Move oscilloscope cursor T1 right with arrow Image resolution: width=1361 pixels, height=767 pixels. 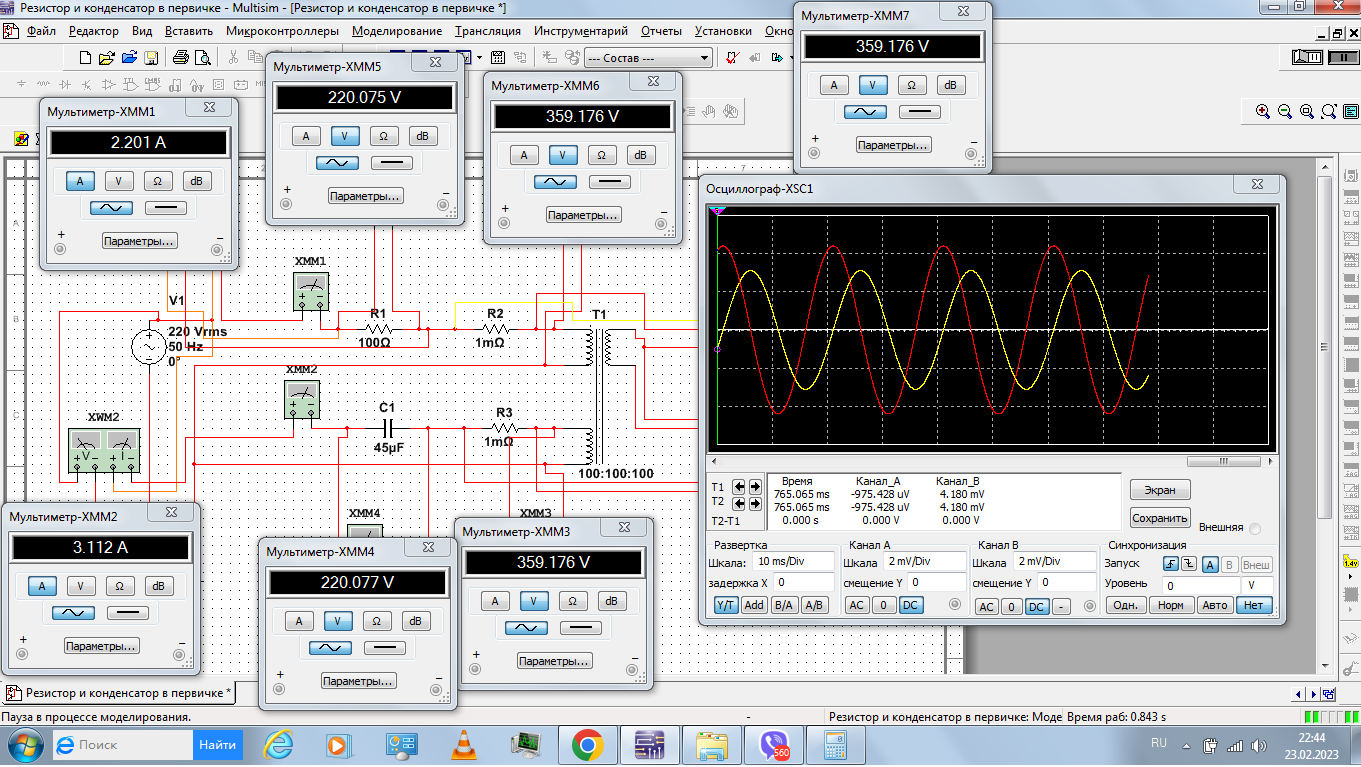(753, 486)
